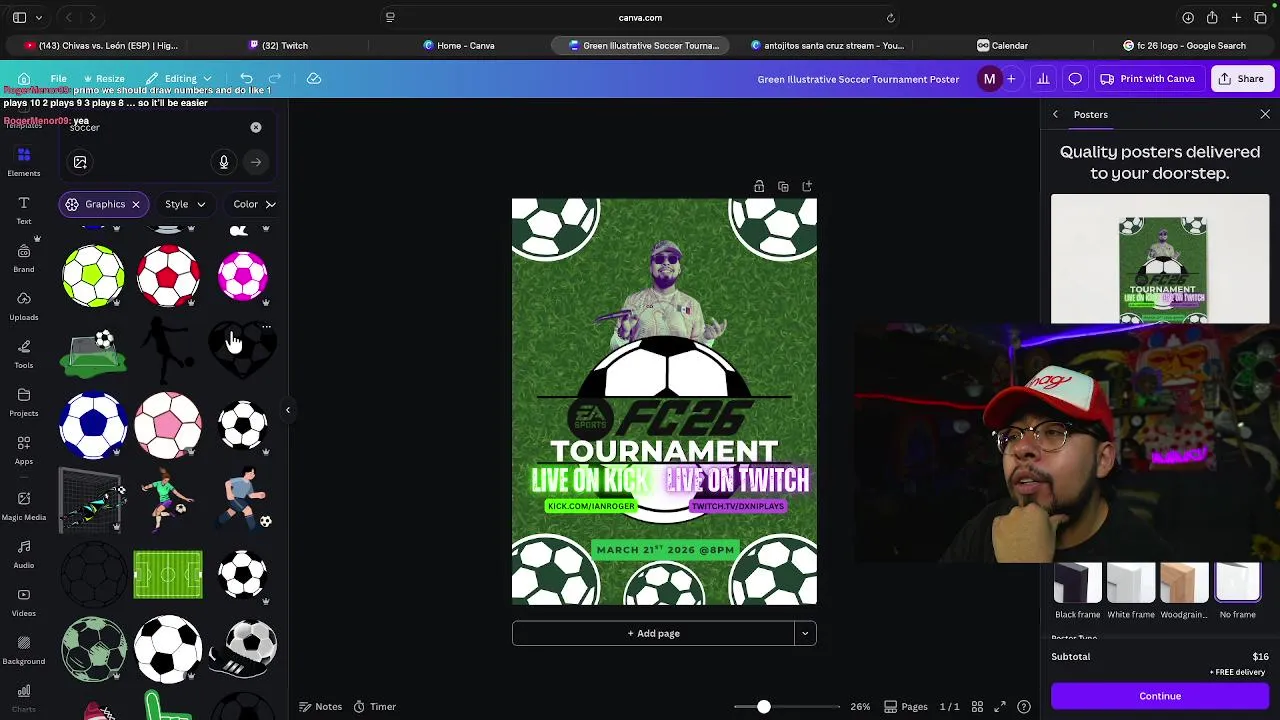Open the Notes panel
This screenshot has height=720, width=1280.
pyautogui.click(x=321, y=706)
